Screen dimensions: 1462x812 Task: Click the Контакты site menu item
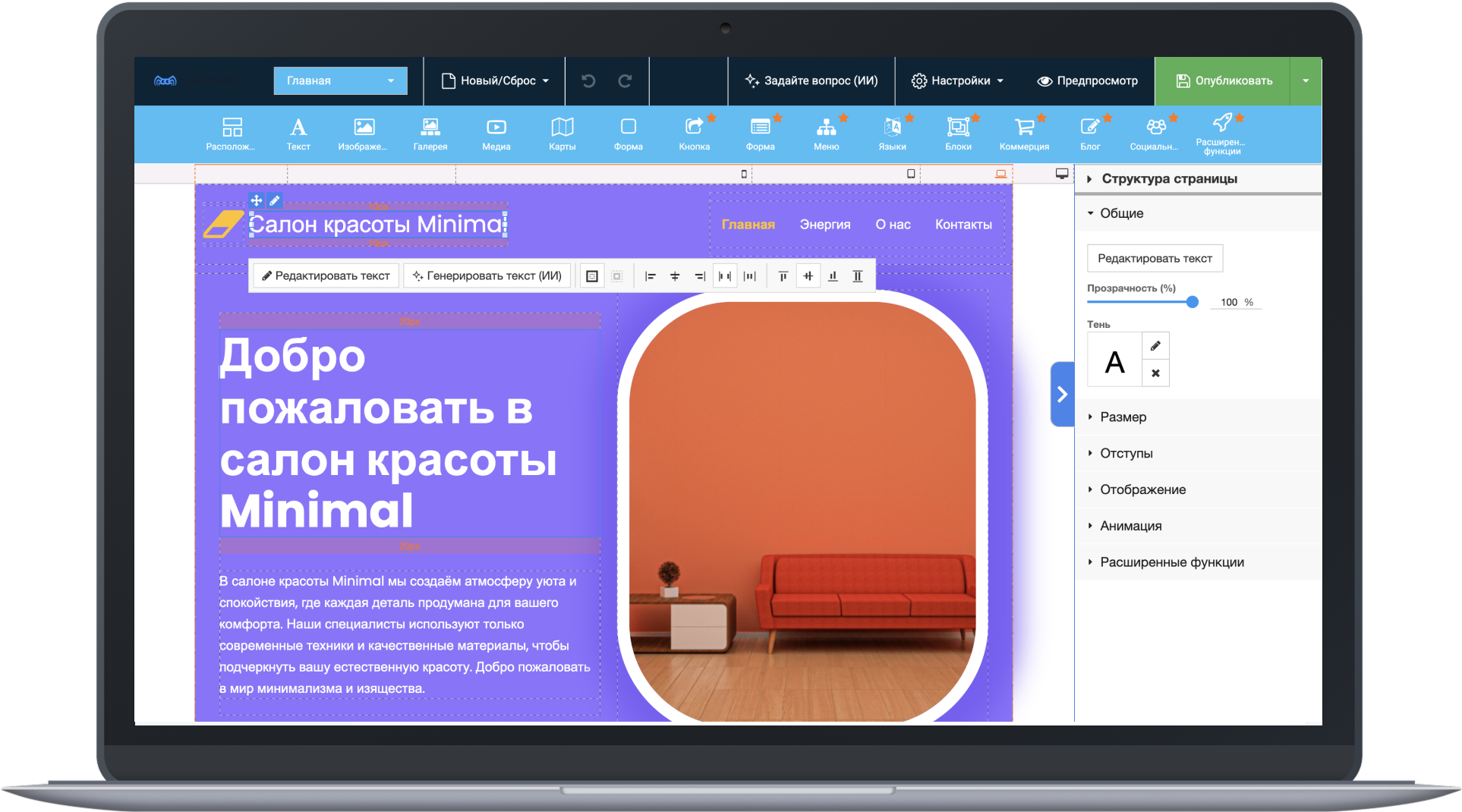[963, 225]
